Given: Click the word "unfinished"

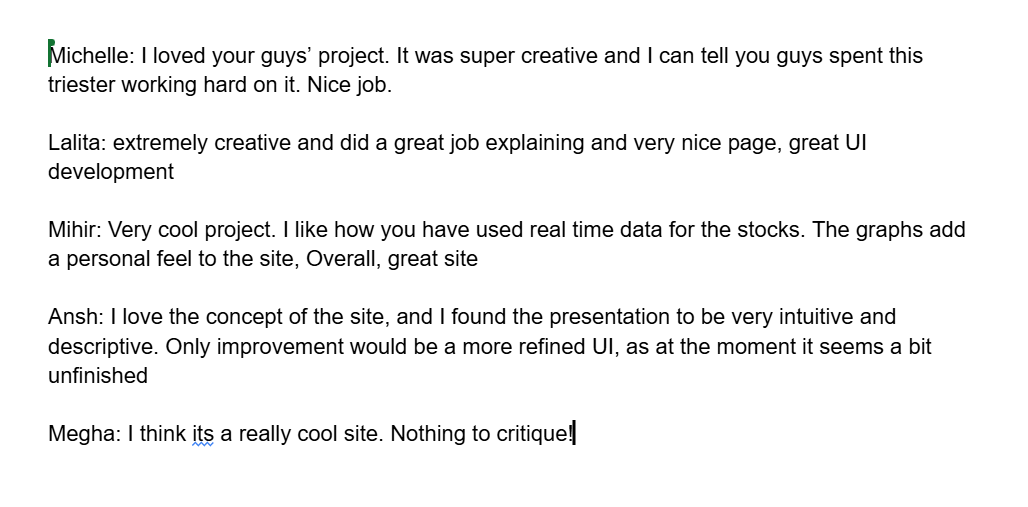Looking at the screenshot, I should click(x=98, y=376).
